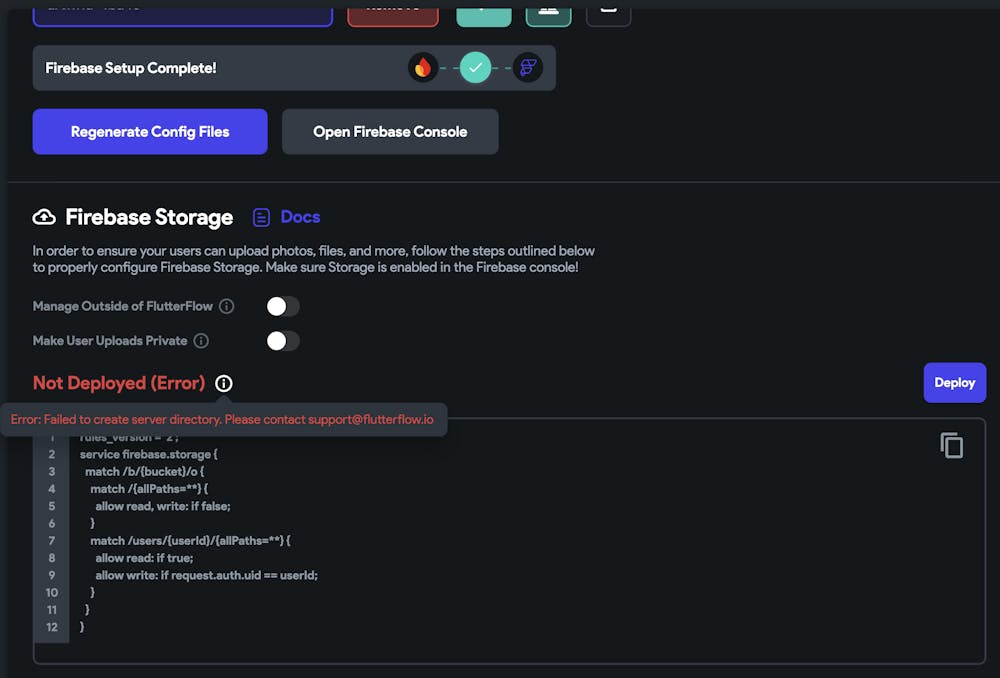
Task: Enable Make User Uploads Private
Action: pos(282,341)
